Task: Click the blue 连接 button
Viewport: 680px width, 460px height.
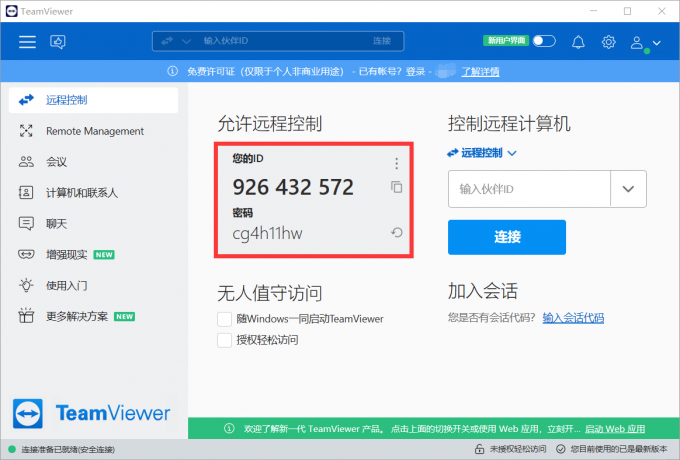Action: click(506, 237)
